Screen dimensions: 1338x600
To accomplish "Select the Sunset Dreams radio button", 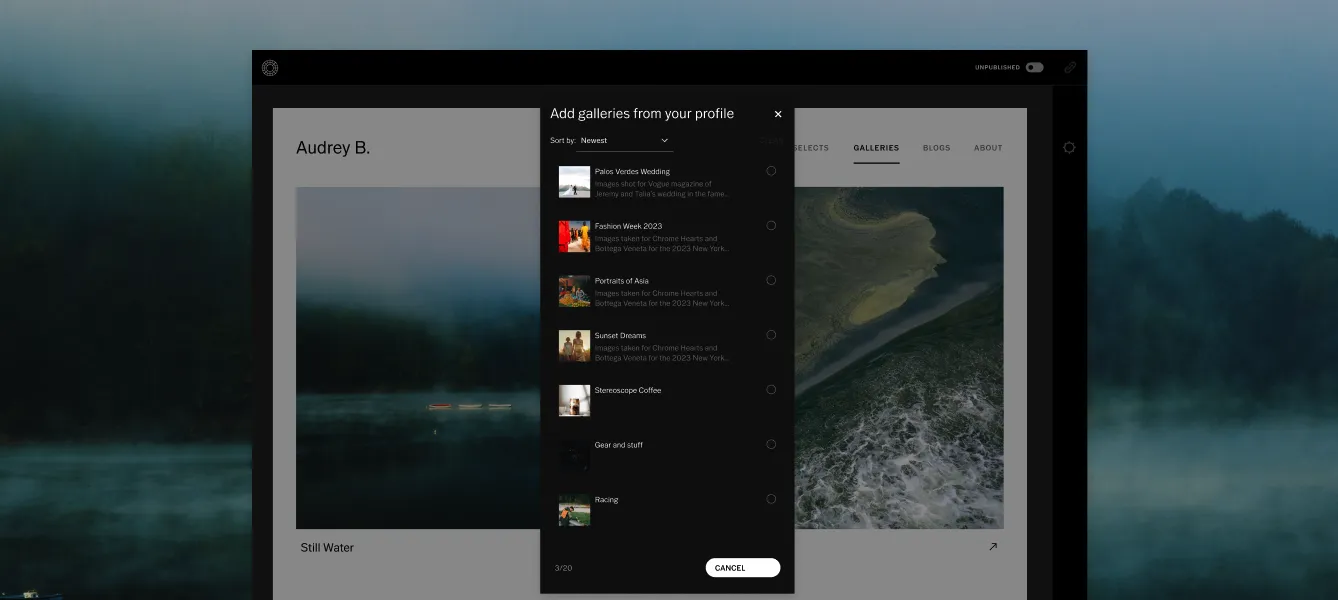I will 771,335.
